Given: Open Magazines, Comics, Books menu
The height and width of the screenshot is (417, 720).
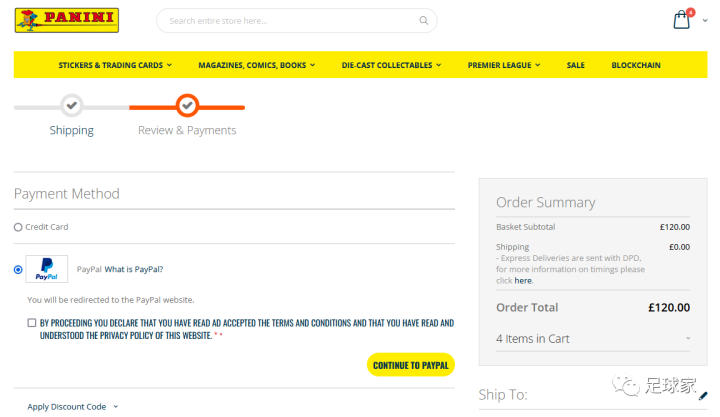Looking at the screenshot, I should (256, 65).
